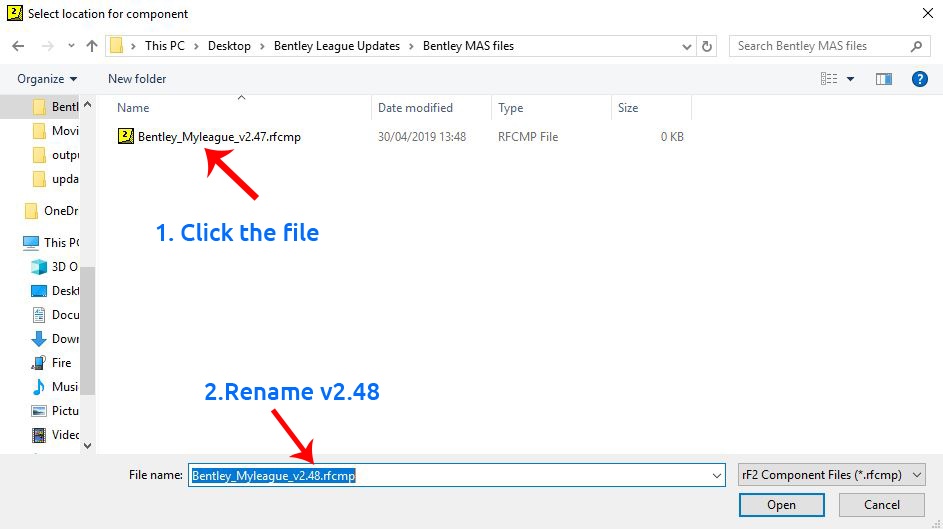Open 3D Objects in sidebar
This screenshot has height=529, width=943.
coord(54,267)
